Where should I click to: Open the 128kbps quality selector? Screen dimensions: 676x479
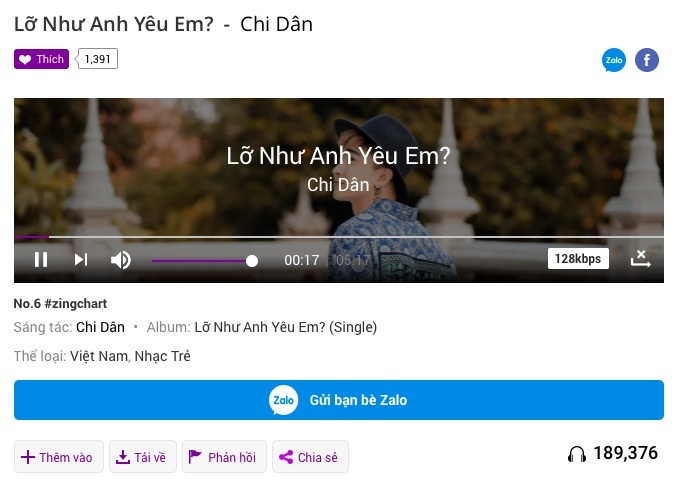click(578, 259)
